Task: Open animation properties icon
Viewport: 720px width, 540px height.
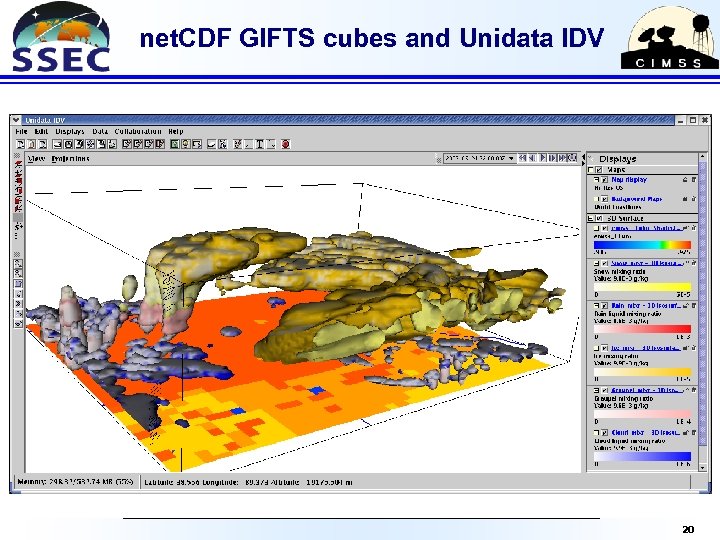Action: pos(572,158)
